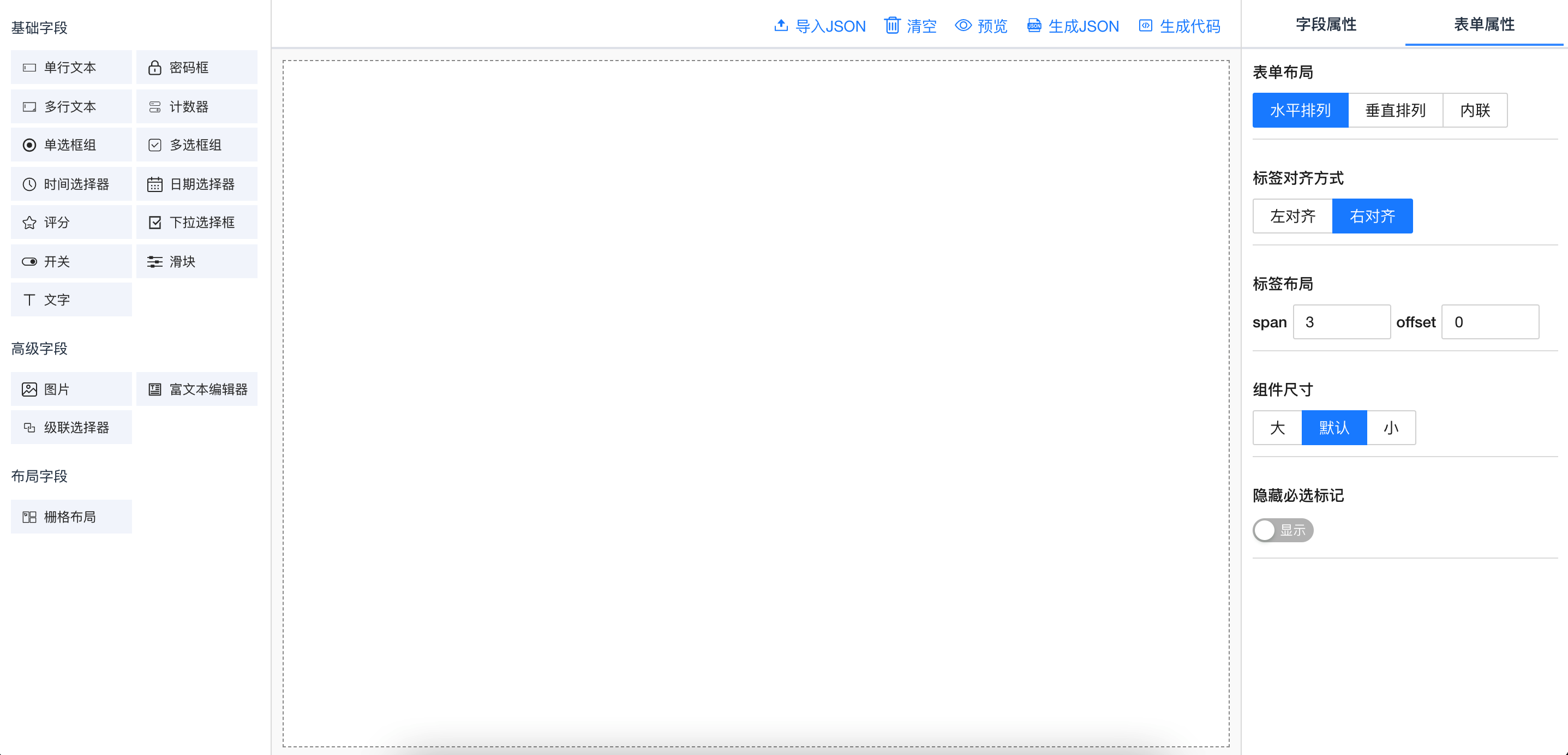Viewport: 1568px width, 755px height.
Task: Click the 生成代码 code icon
Action: click(1145, 26)
